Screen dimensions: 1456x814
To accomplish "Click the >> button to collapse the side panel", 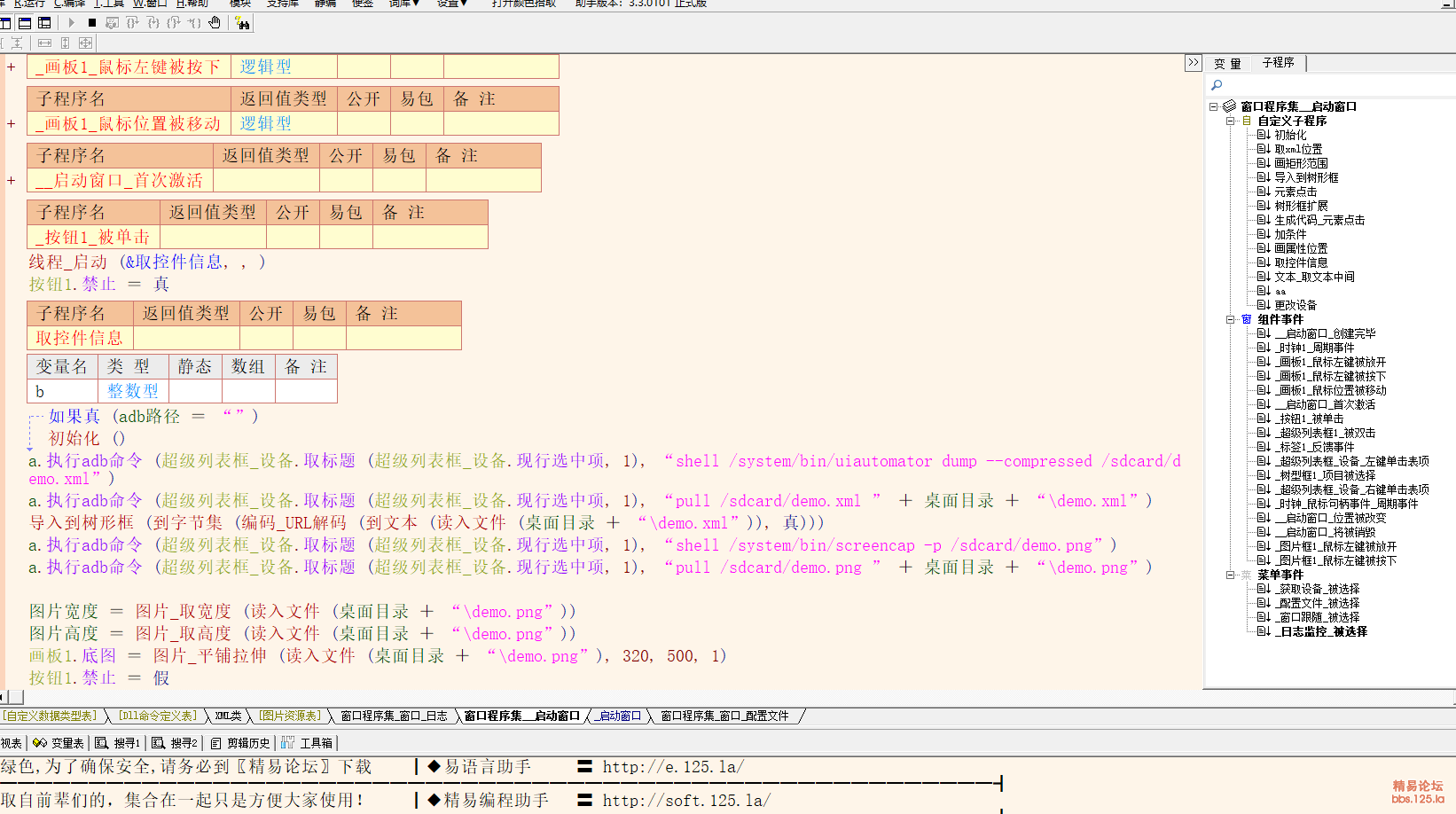I will pos(1193,62).
